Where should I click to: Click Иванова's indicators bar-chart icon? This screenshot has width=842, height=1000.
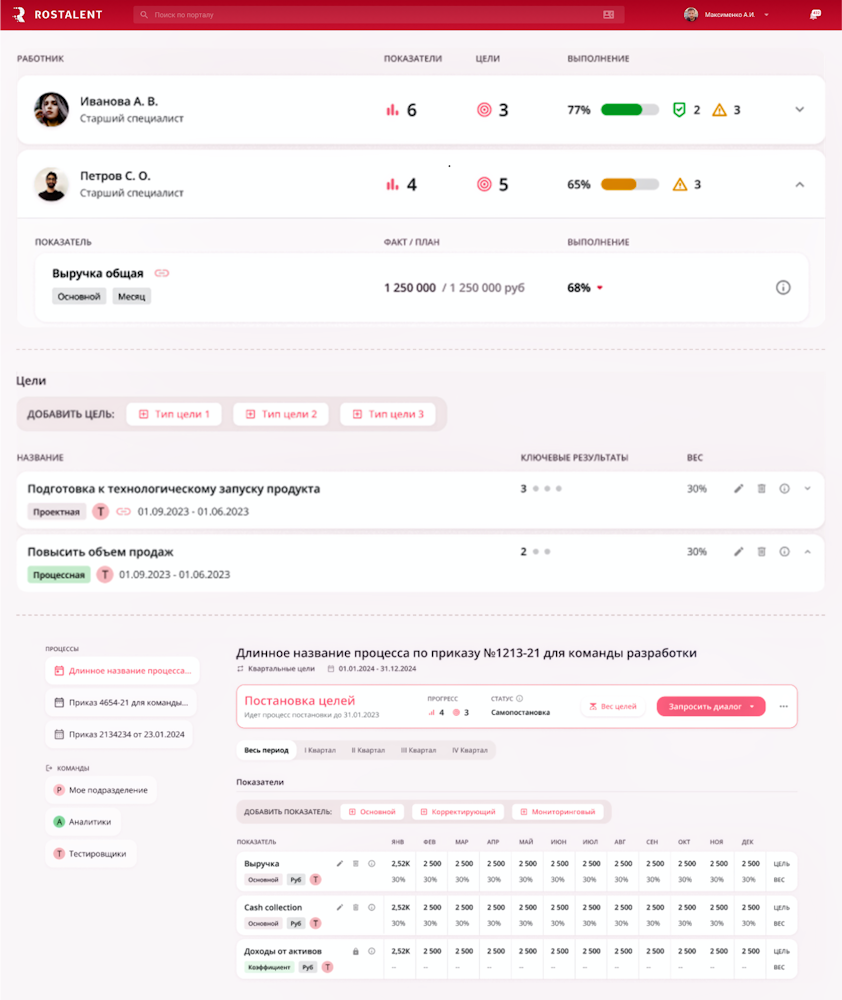point(392,110)
